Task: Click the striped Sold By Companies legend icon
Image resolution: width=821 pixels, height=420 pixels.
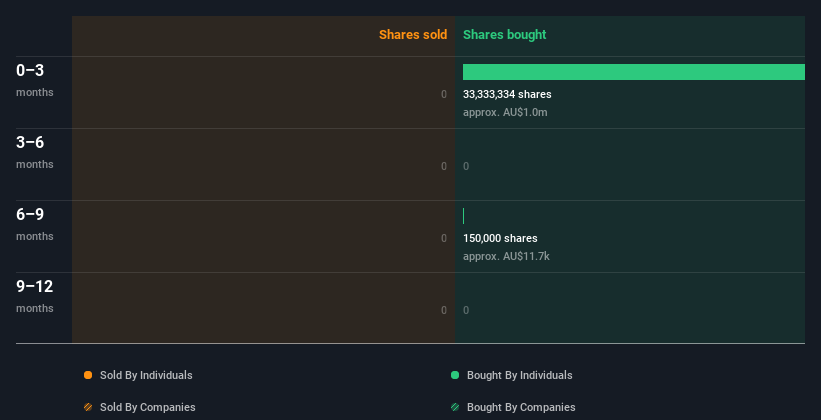Action: 88,407
